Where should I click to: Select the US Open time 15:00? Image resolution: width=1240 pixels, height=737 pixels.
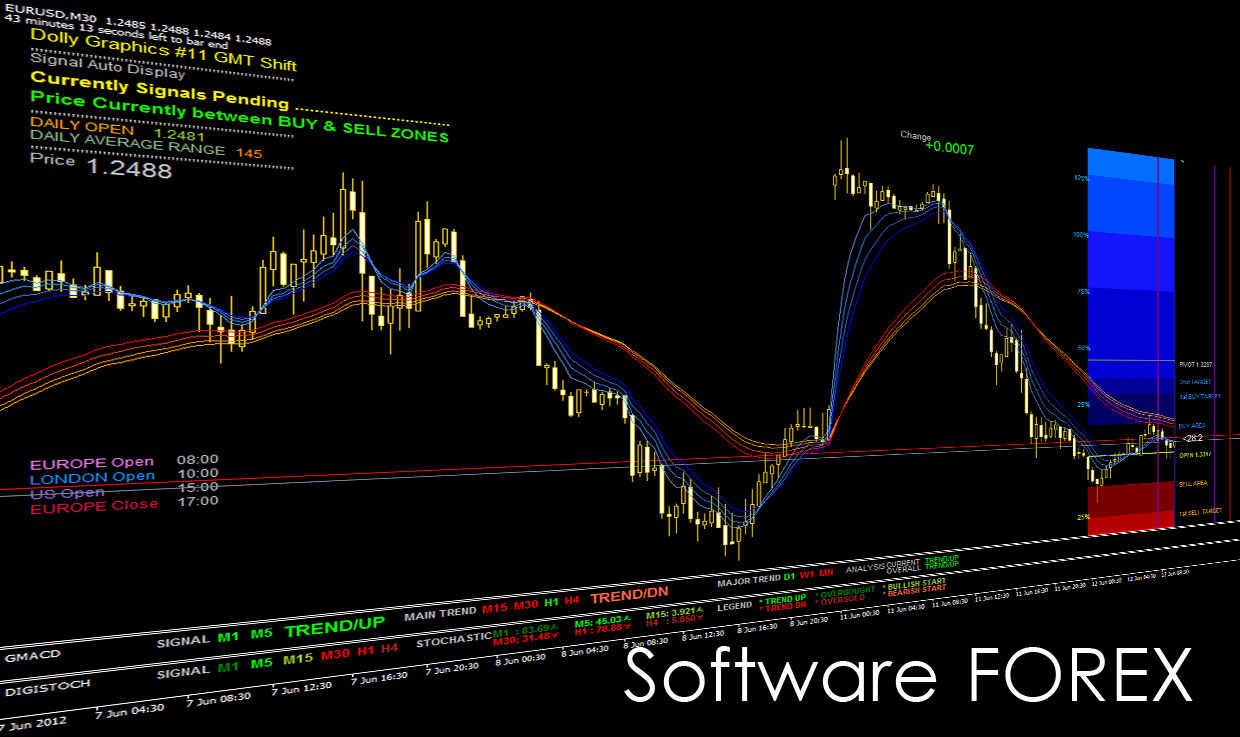[197, 486]
